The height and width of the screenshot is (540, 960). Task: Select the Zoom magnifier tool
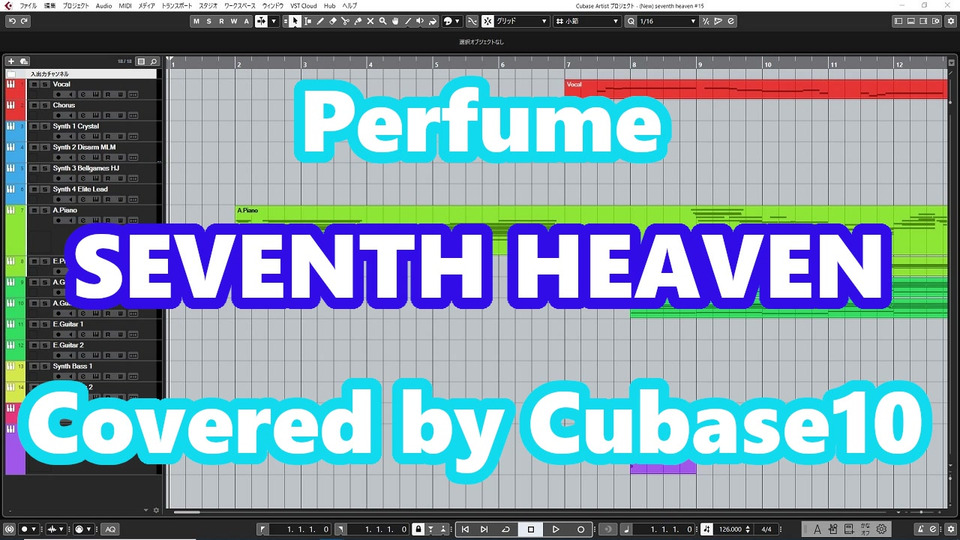point(383,21)
